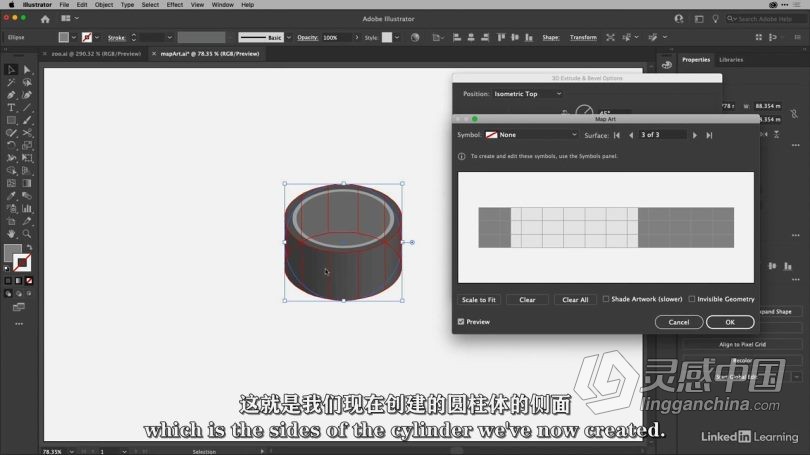The height and width of the screenshot is (455, 810).
Task: Click the Clear All button
Action: [575, 300]
